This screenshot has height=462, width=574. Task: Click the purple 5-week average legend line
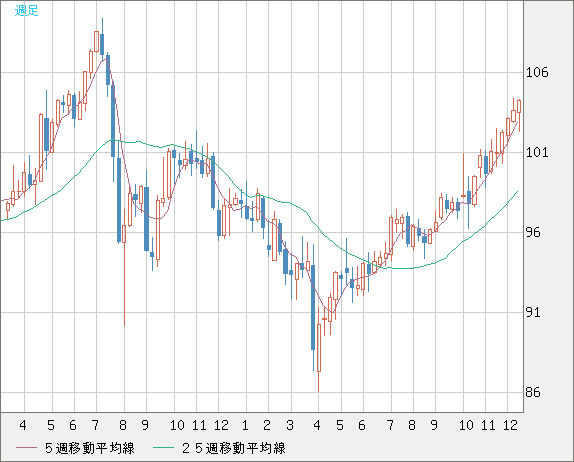26,448
